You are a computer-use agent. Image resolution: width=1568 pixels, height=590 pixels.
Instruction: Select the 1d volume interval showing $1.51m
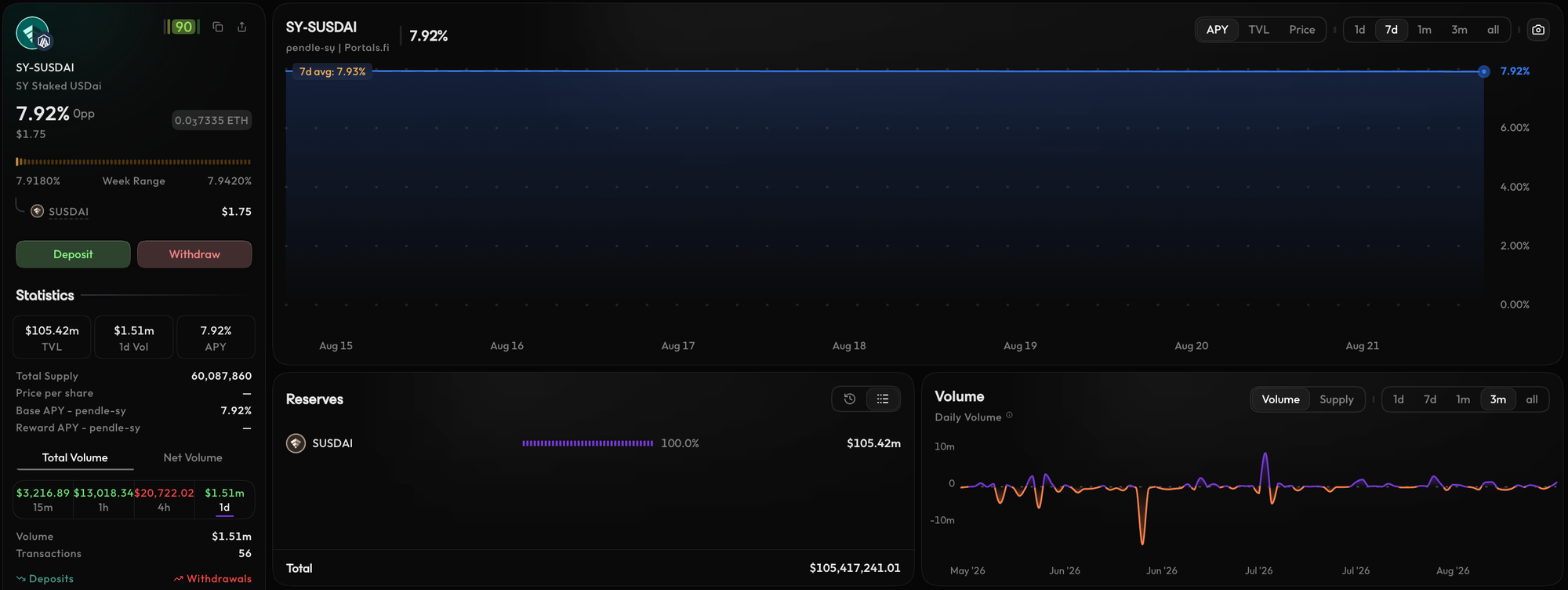[224, 500]
